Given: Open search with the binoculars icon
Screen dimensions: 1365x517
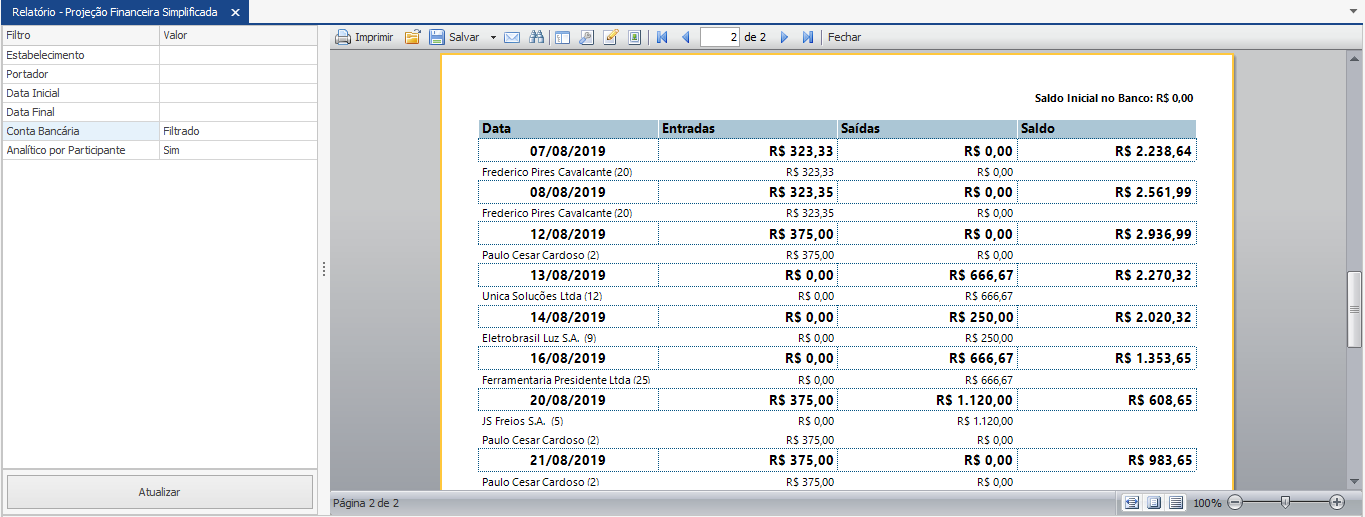Looking at the screenshot, I should point(537,37).
